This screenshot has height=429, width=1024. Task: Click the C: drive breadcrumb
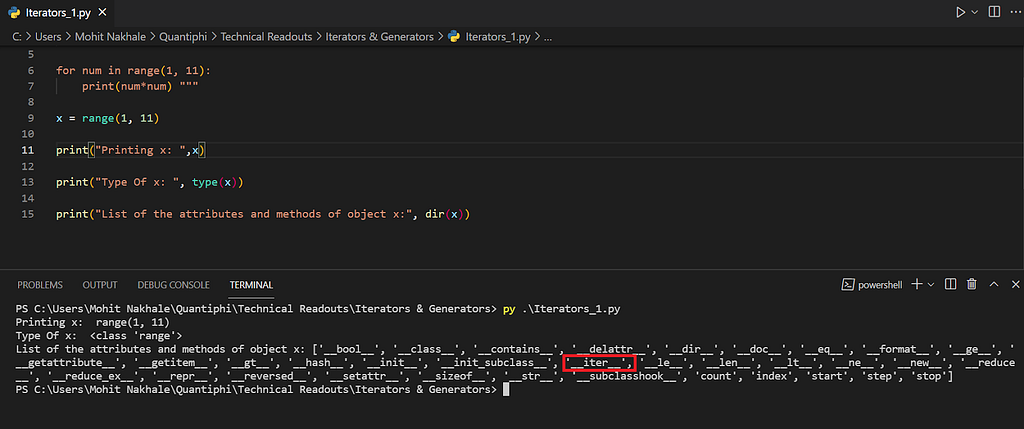[17, 37]
